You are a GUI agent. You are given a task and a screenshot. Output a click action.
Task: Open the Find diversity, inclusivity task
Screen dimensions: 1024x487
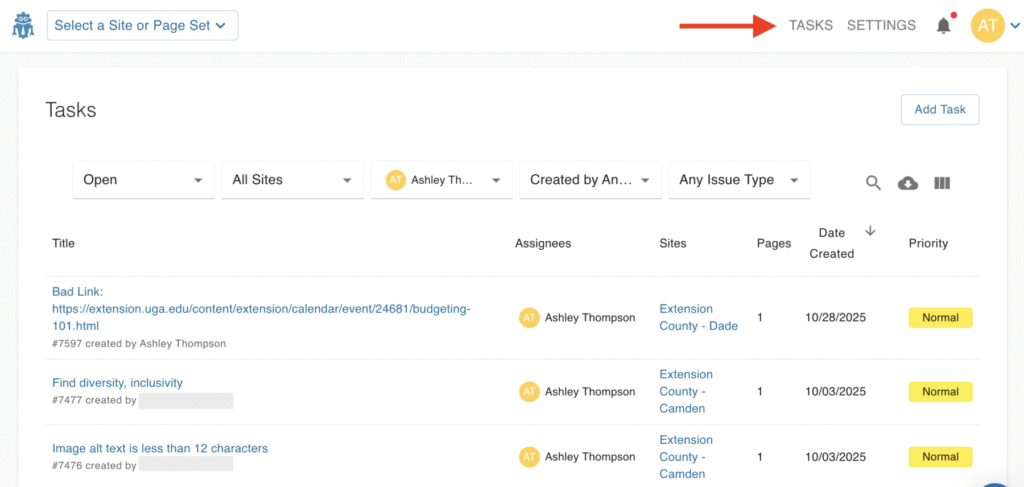point(117,383)
